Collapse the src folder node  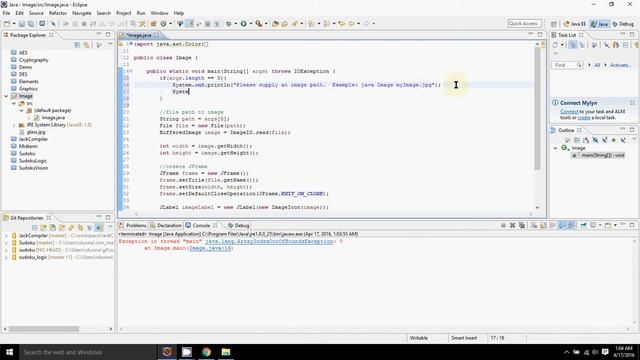click(14, 104)
